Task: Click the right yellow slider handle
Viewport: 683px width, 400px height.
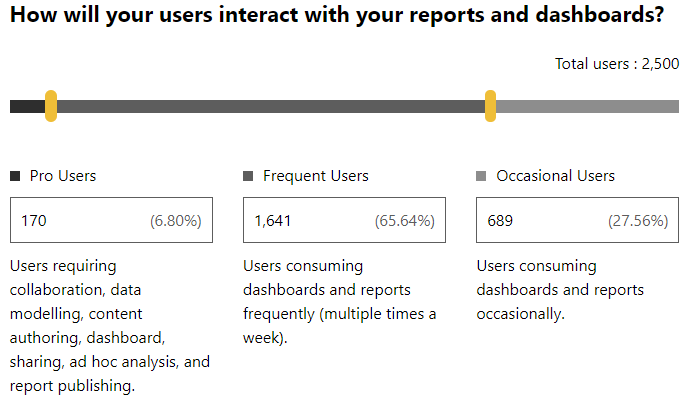Action: [490, 106]
